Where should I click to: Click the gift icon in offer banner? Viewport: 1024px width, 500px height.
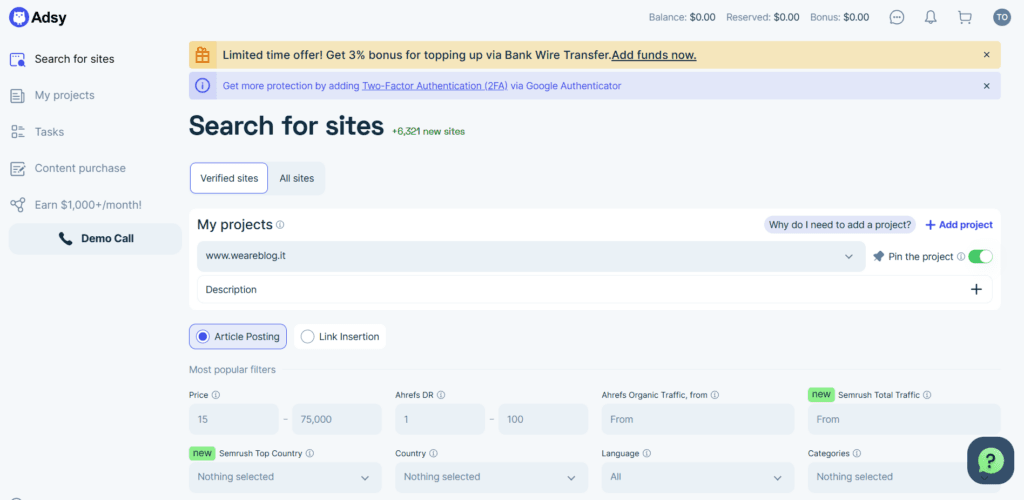[x=202, y=55]
